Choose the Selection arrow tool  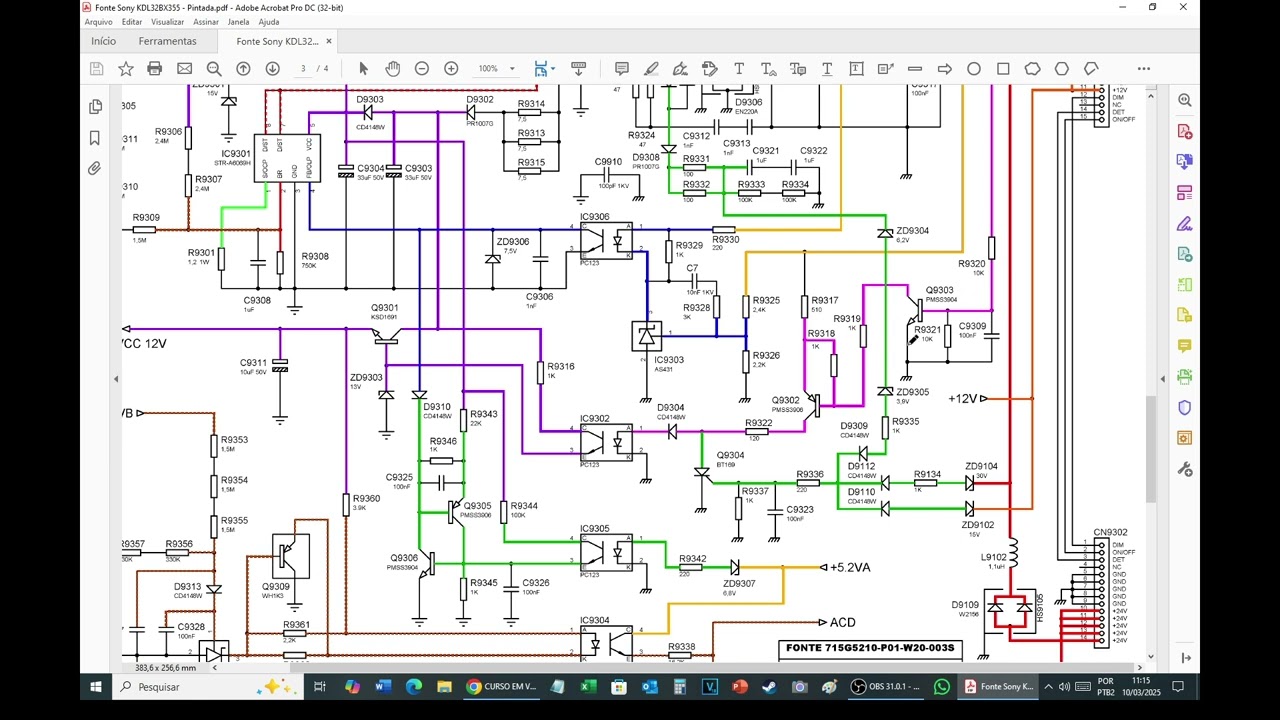(363, 69)
